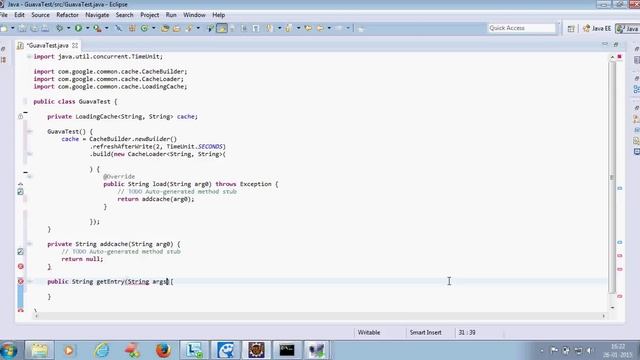
Task: Toggle Block Selection mode icon
Action: click(x=244, y=28)
